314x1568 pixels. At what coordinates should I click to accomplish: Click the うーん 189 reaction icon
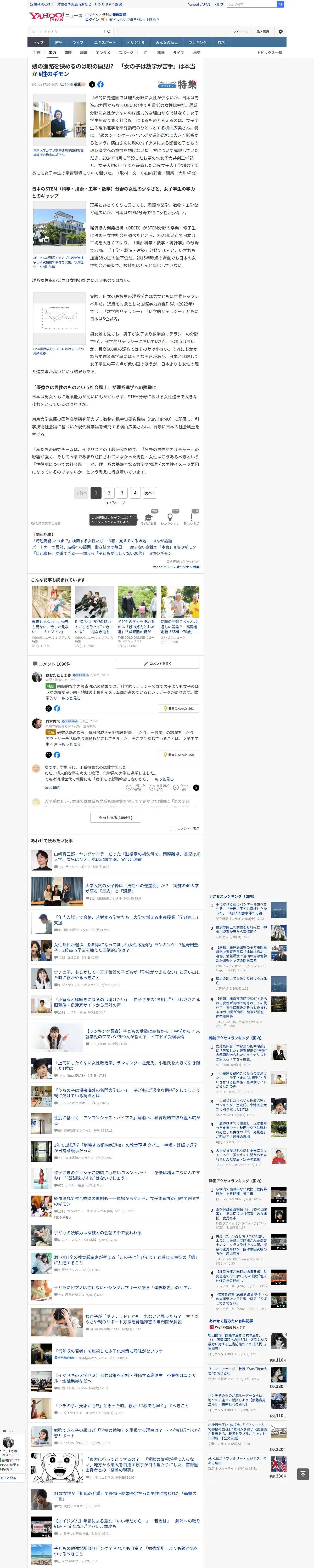pyautogui.click(x=176, y=788)
